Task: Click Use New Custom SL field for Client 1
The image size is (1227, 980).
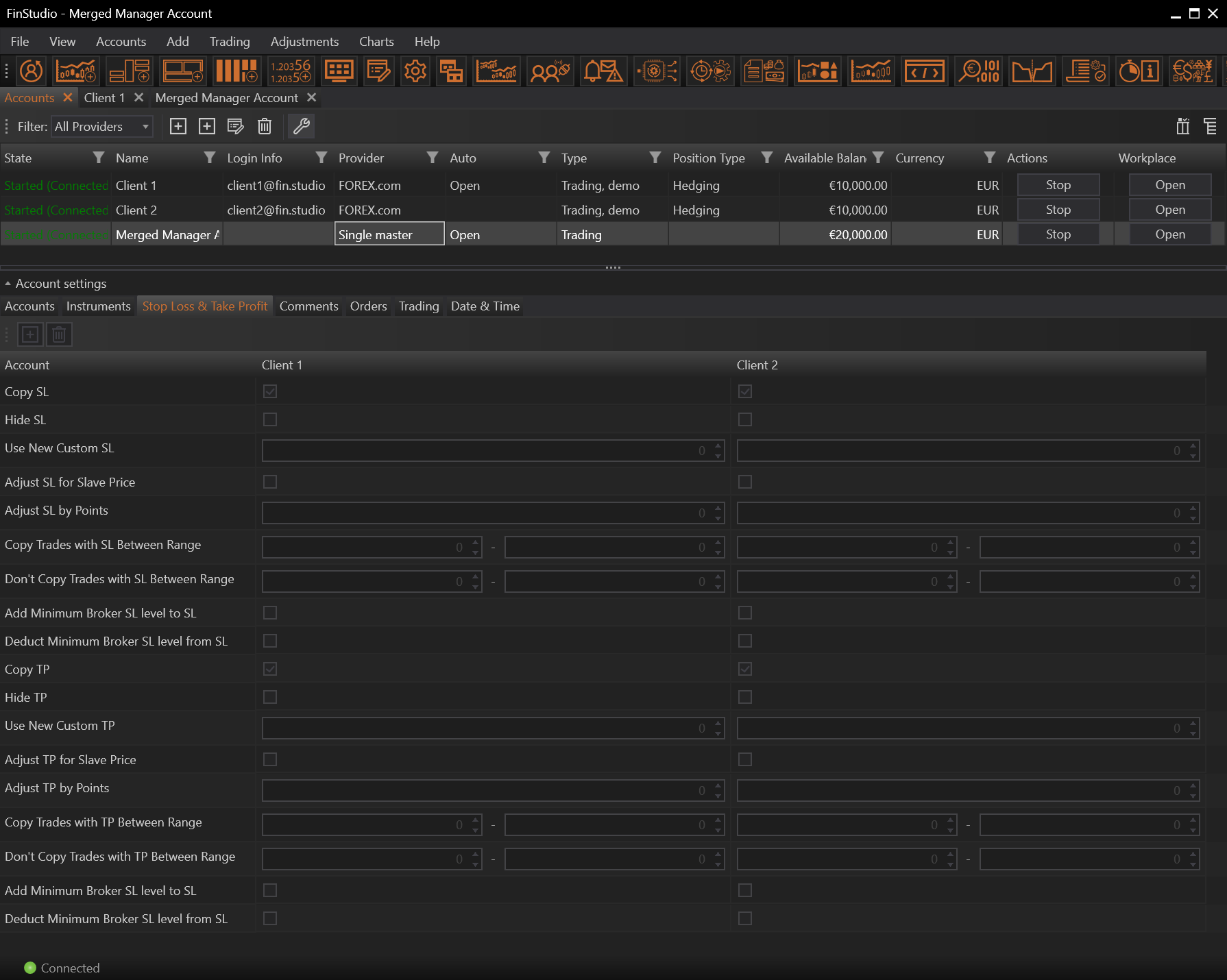Action: coord(480,451)
